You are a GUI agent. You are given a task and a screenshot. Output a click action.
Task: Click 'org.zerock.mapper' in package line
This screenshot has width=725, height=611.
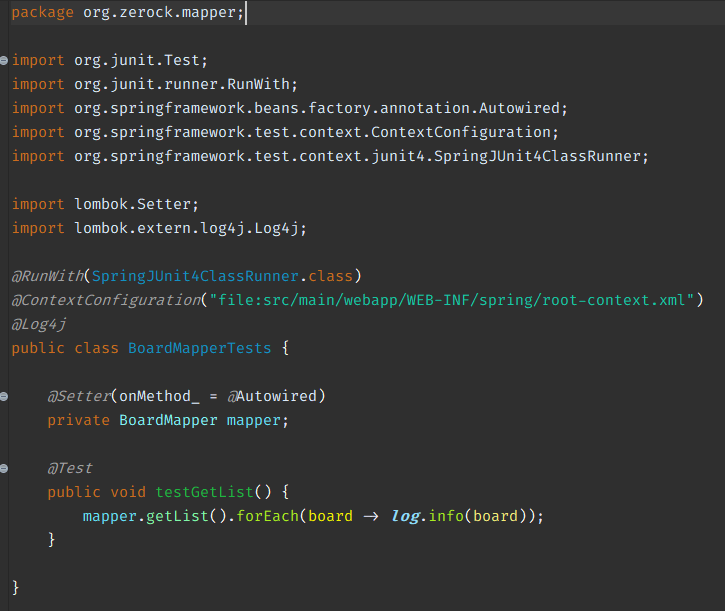click(159, 12)
